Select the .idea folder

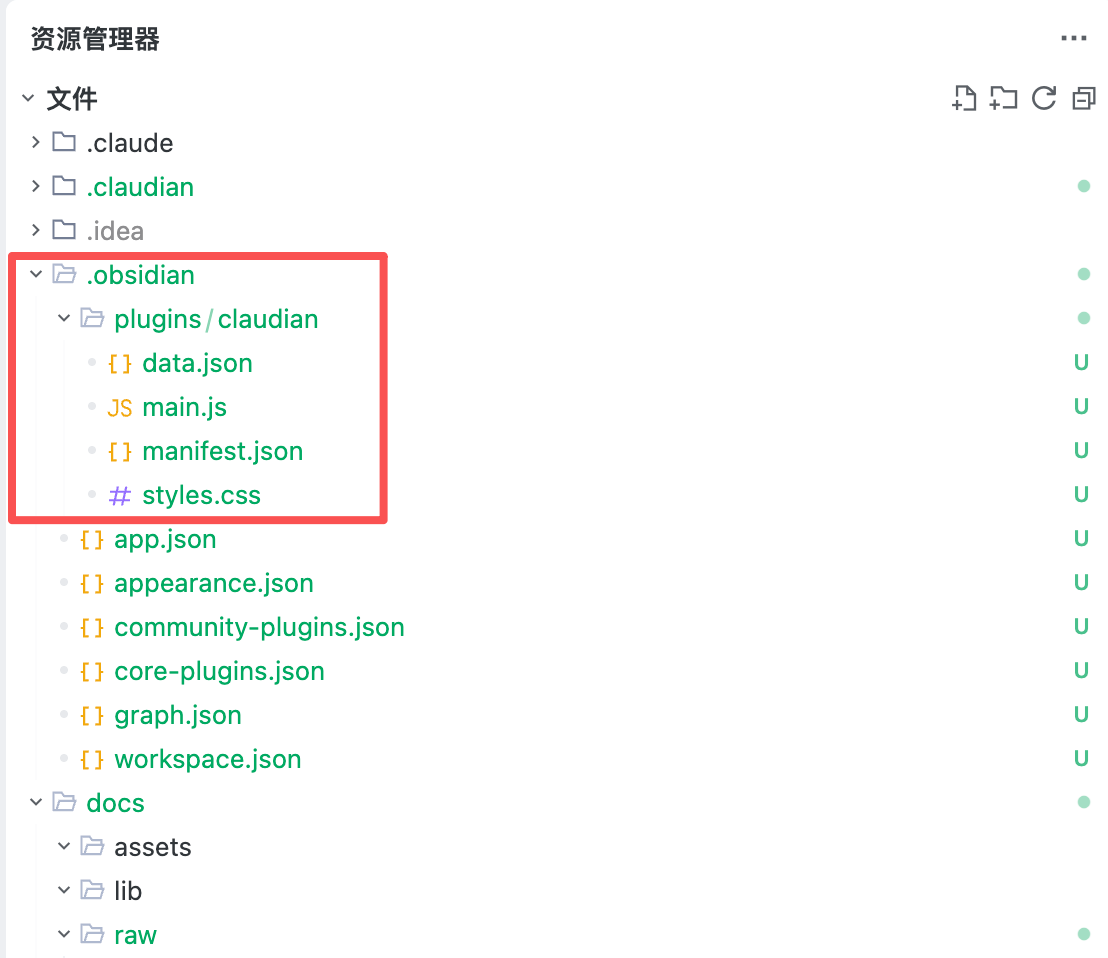coord(114,231)
